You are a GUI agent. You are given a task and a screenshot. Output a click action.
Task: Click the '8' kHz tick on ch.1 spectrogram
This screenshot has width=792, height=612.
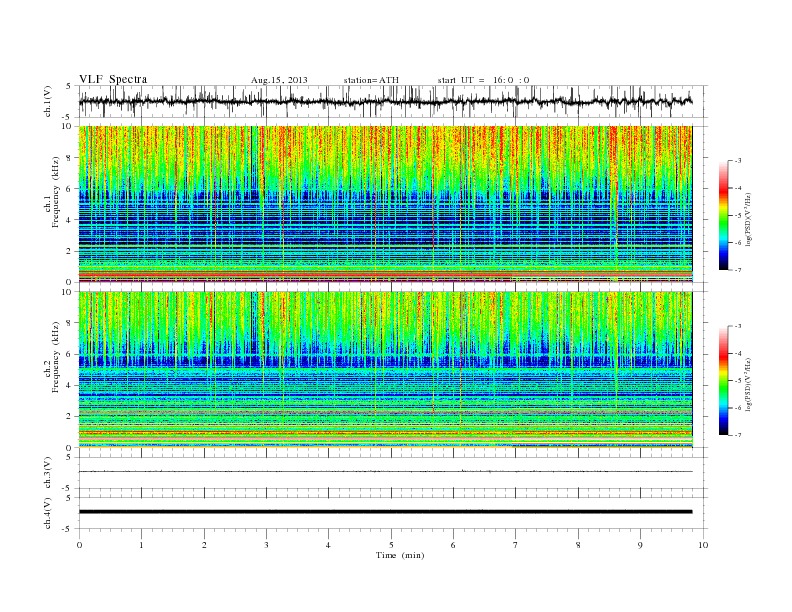(x=70, y=158)
